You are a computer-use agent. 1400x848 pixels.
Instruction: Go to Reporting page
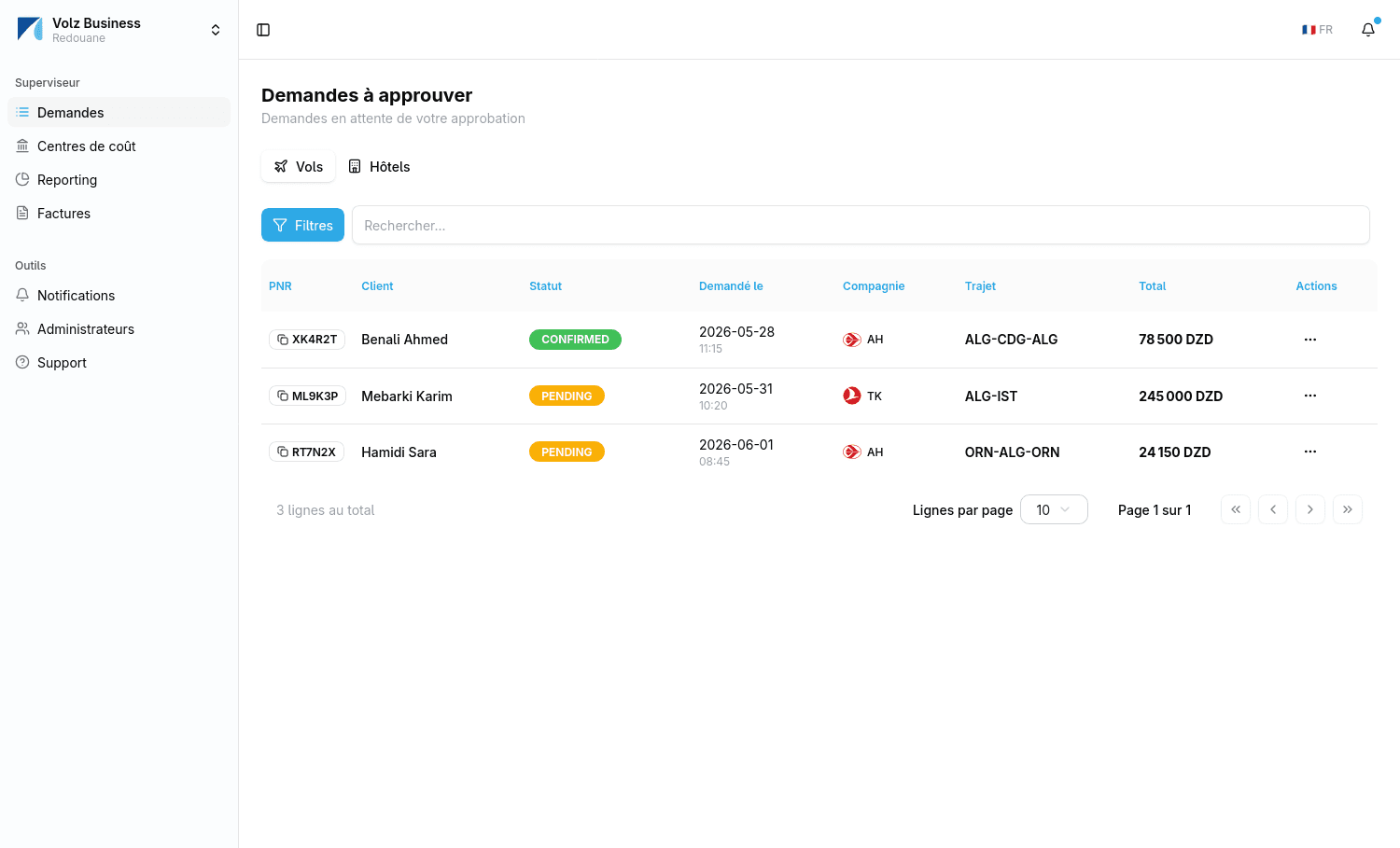coord(119,179)
